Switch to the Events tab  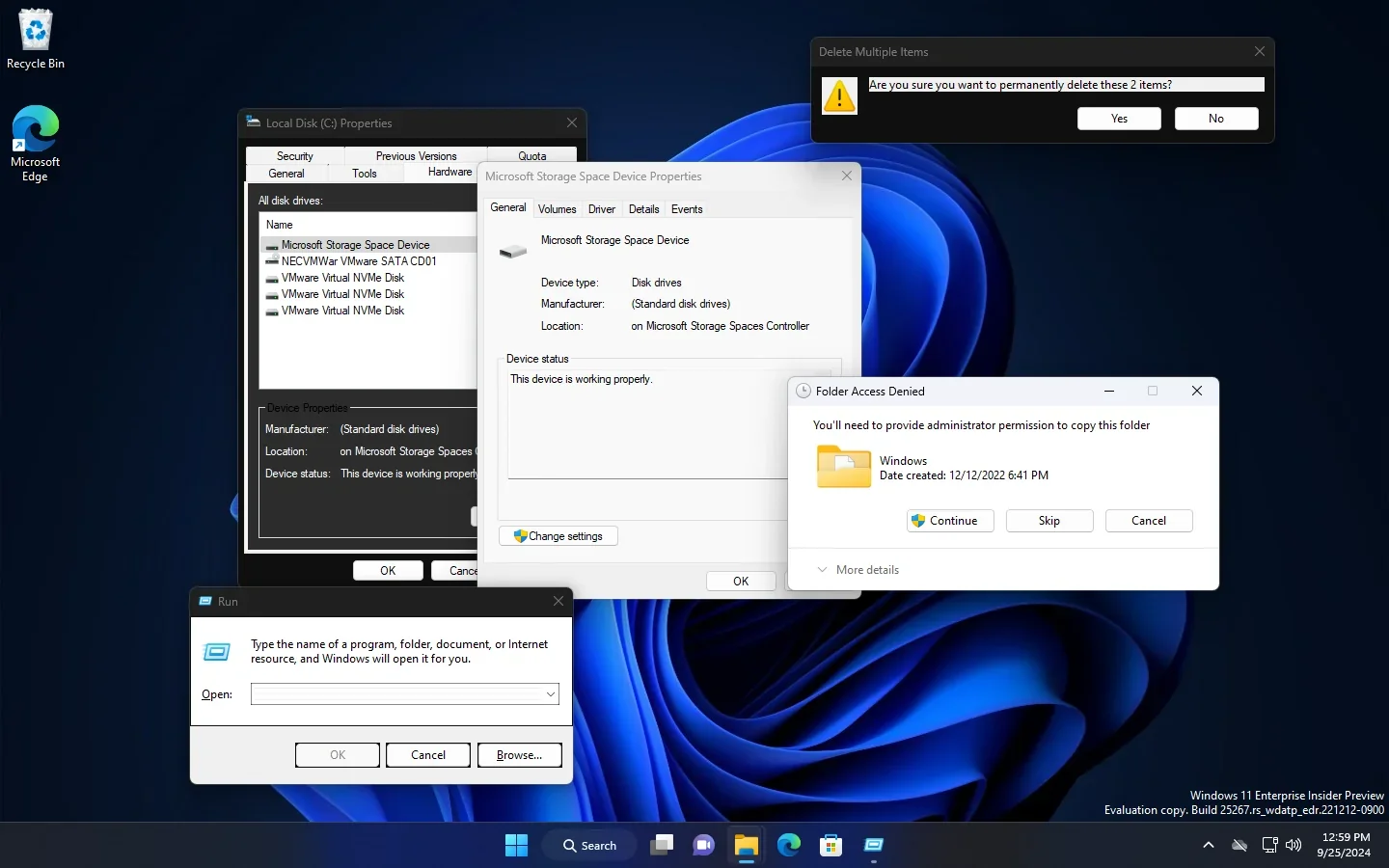(x=687, y=209)
